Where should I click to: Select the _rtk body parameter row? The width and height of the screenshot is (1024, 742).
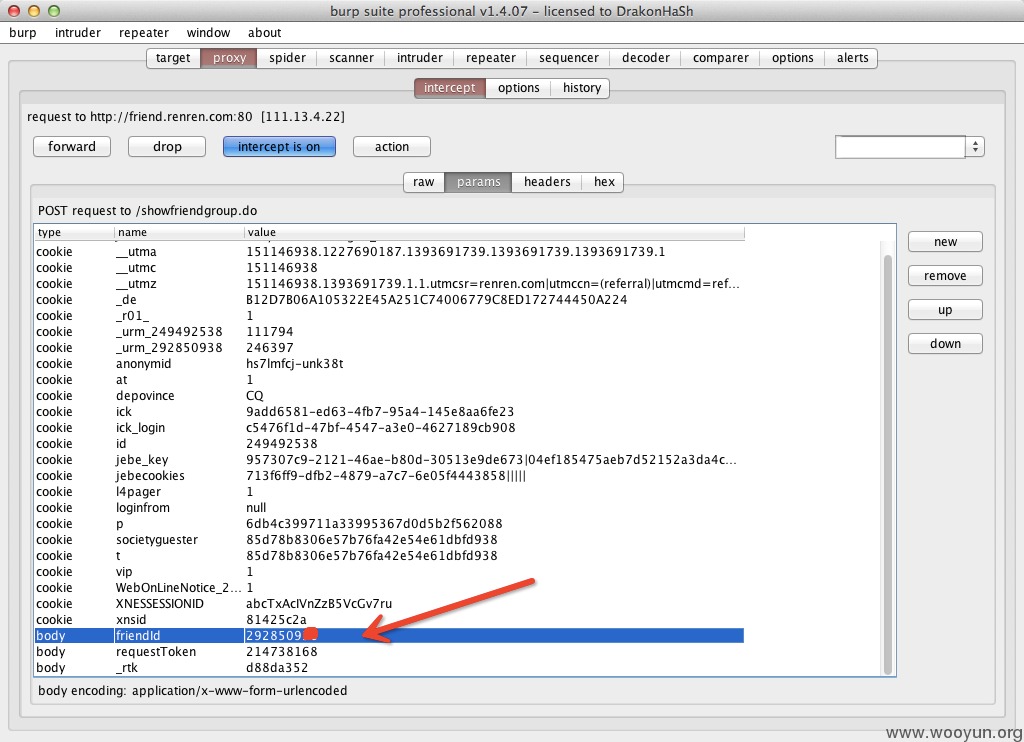pyautogui.click(x=389, y=668)
